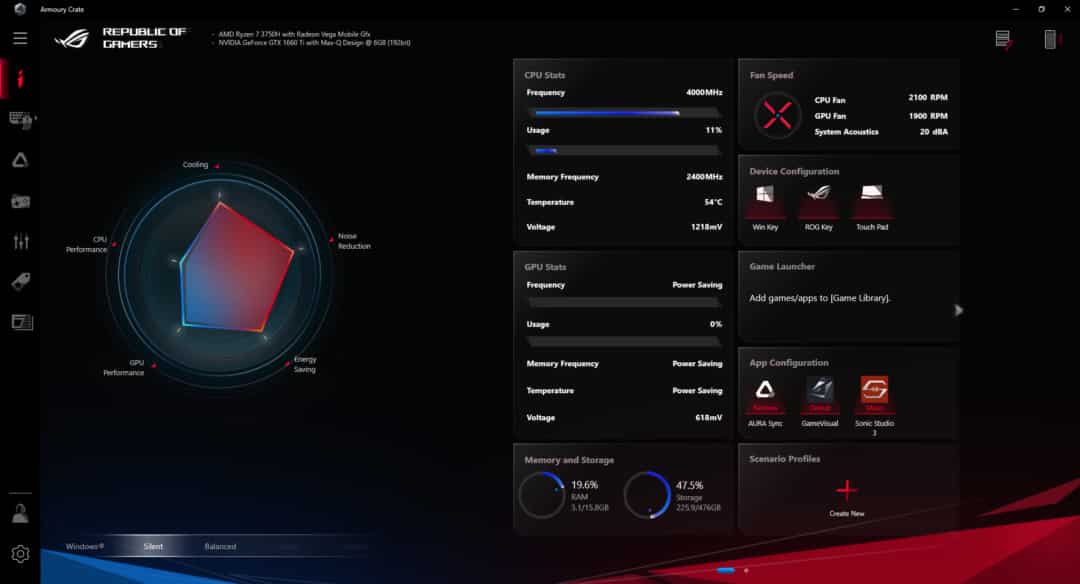Open the AURA Sync app configuration
The image size is (1080, 584).
[765, 402]
